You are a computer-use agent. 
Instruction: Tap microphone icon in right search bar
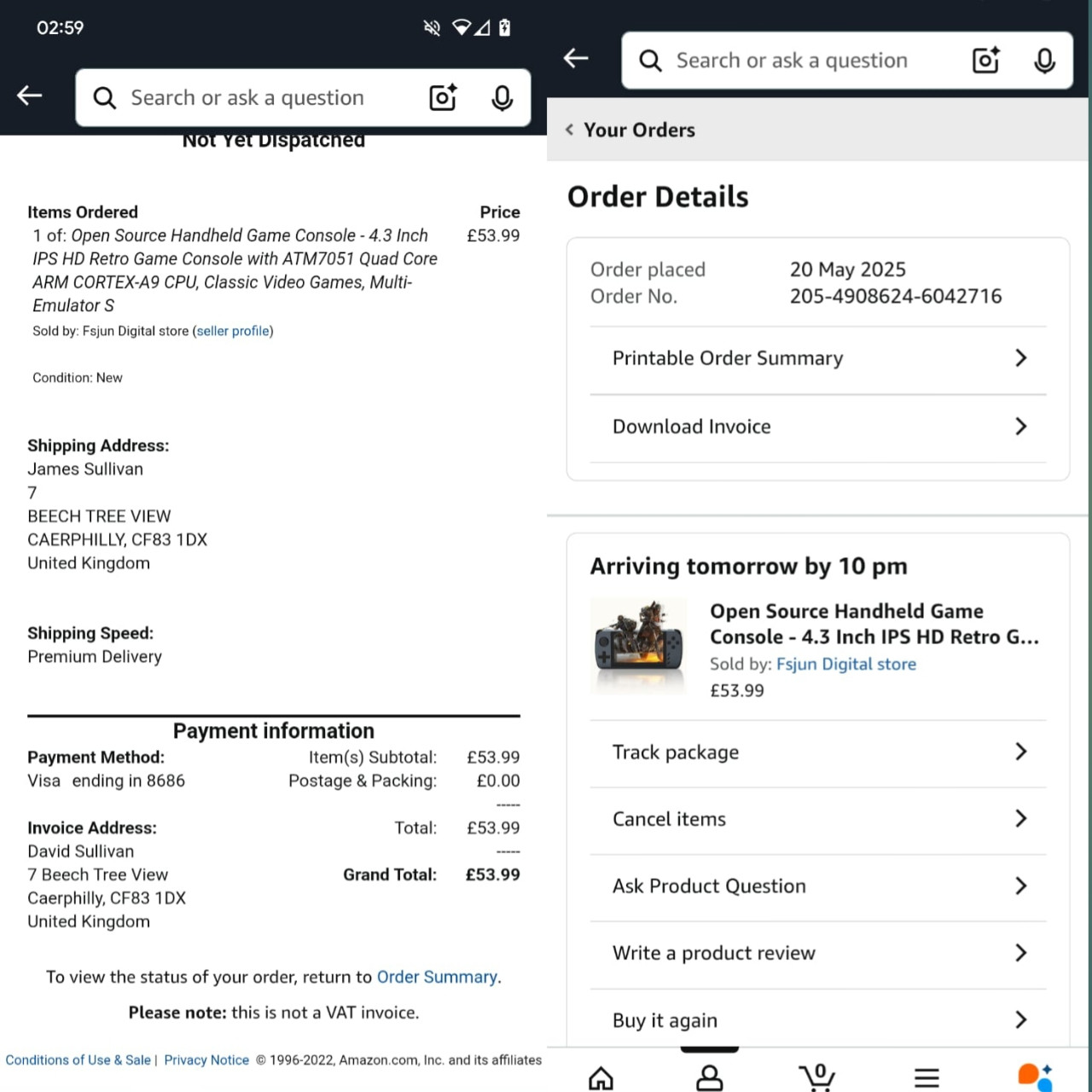tap(1045, 61)
